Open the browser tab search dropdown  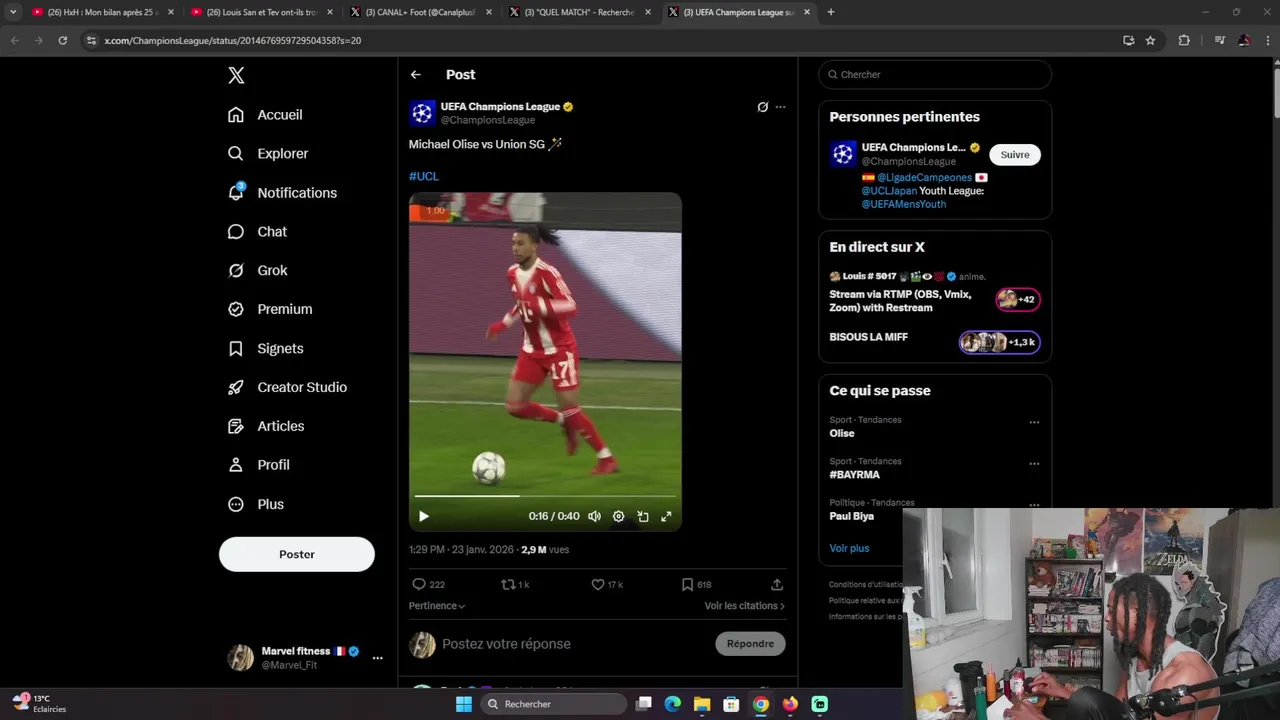(13, 12)
